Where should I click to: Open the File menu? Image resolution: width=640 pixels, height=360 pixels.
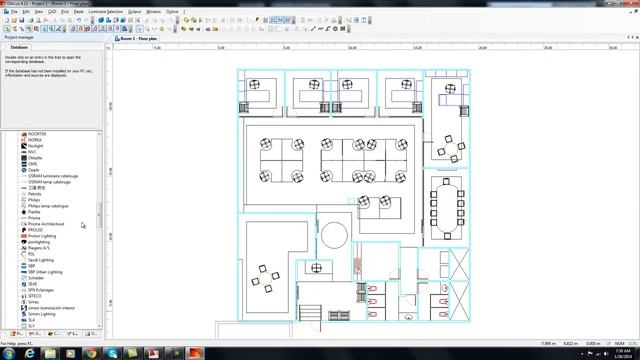(x=14, y=12)
